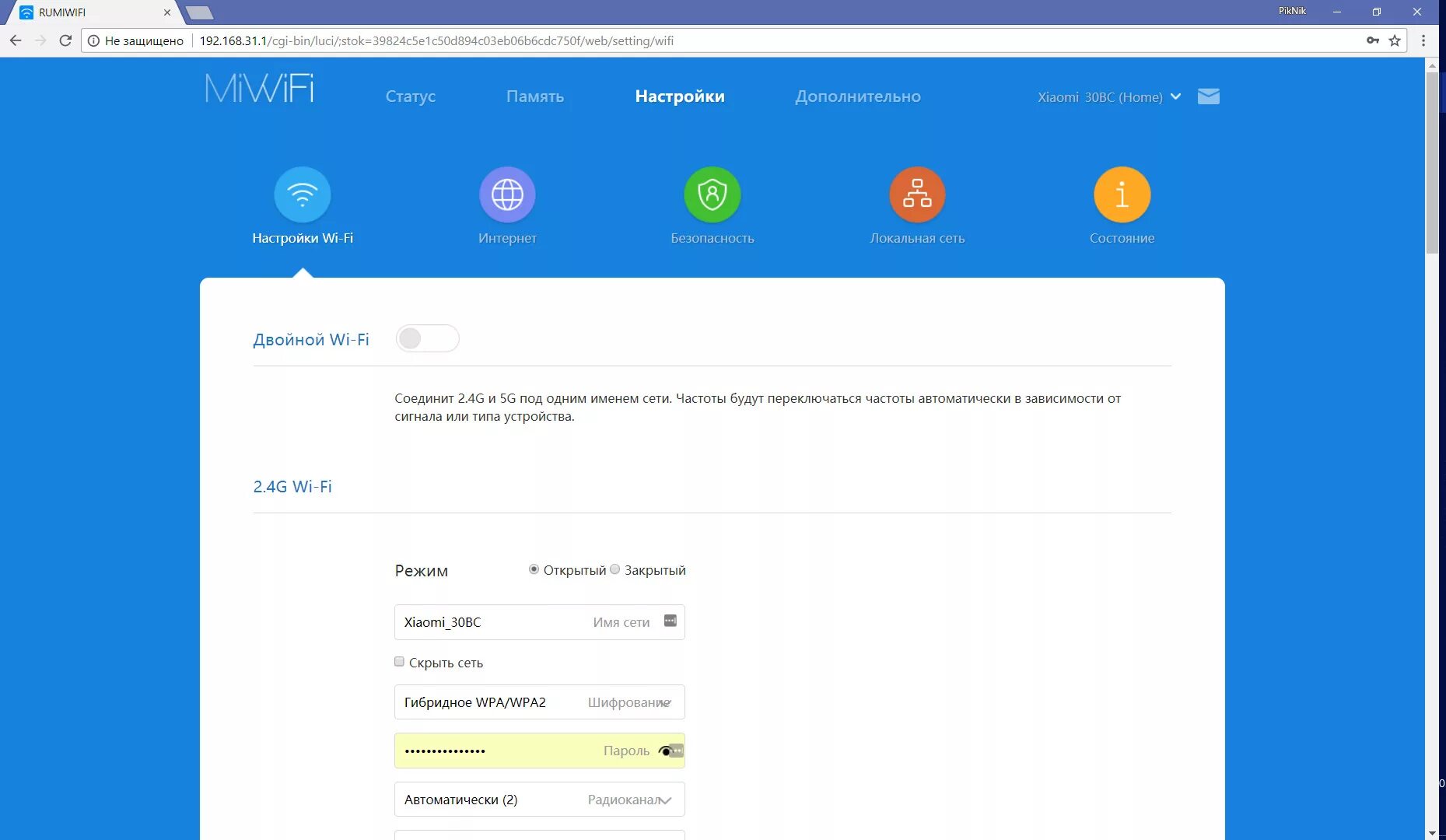Screen dimensions: 1446x840
Task: Click the autofill icon in network name field
Action: click(x=670, y=621)
